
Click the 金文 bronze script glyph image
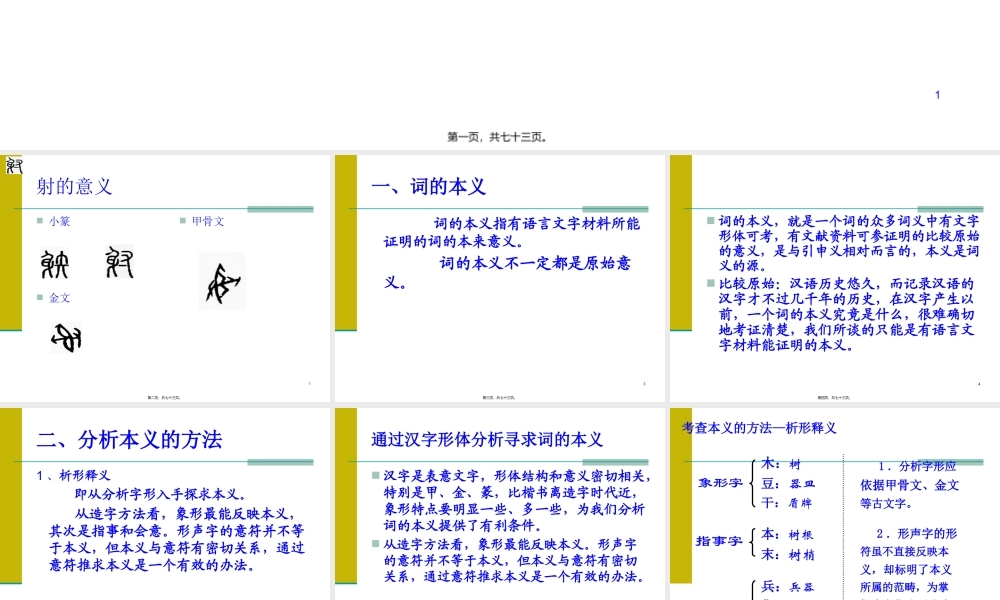(66, 338)
